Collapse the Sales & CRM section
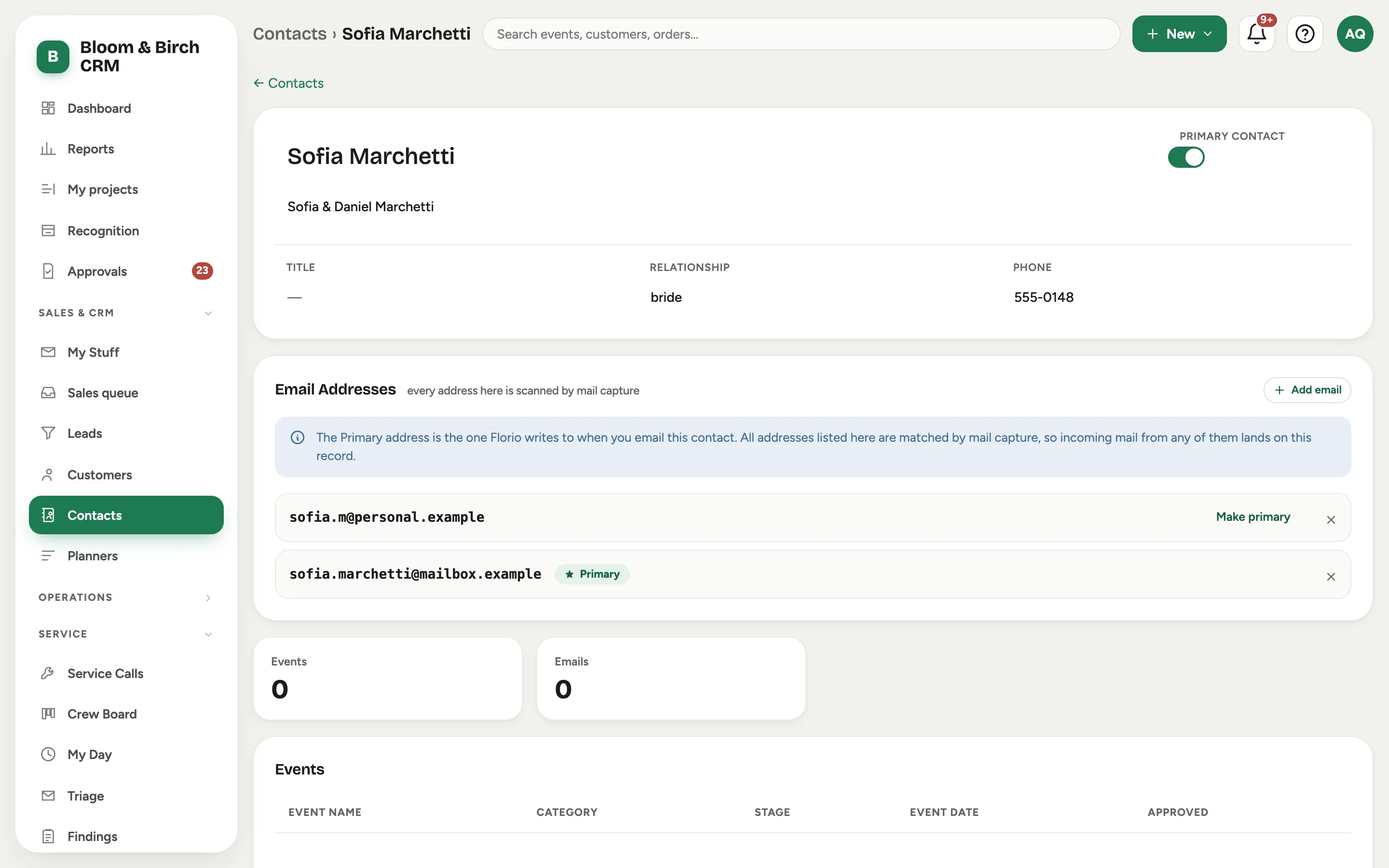Viewport: 1389px width, 868px height. (x=126, y=313)
